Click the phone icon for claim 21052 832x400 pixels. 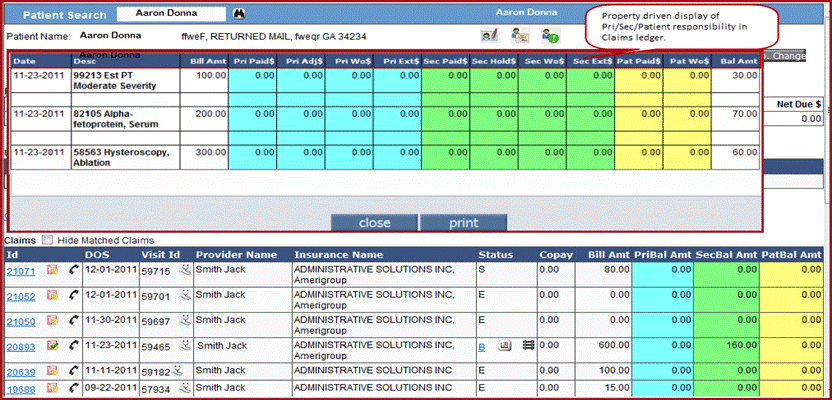tap(73, 295)
